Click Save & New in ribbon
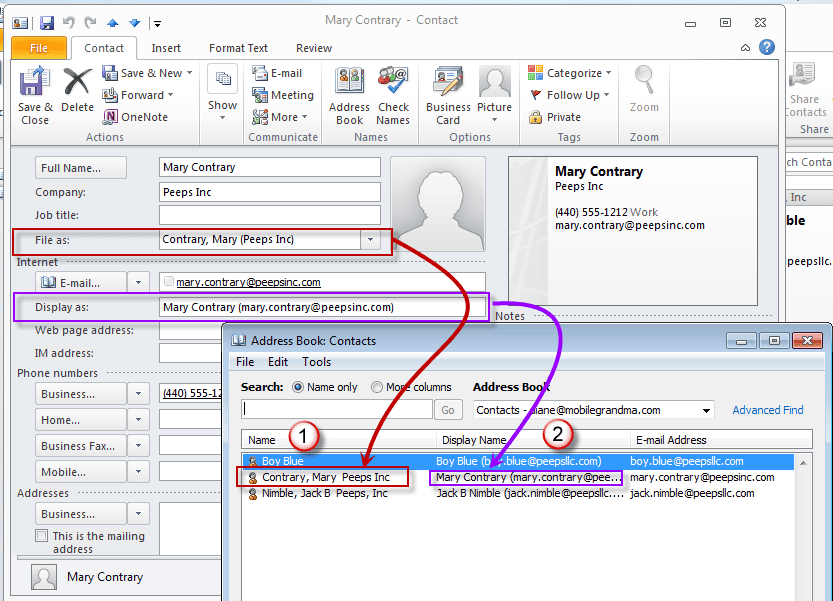The height and width of the screenshot is (601, 833). tap(147, 73)
